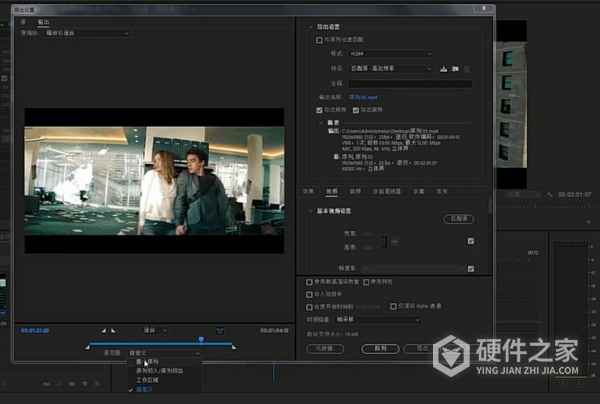Click the Set In Point marker icon
Viewport: 600px width, 404px height.
pos(103,330)
